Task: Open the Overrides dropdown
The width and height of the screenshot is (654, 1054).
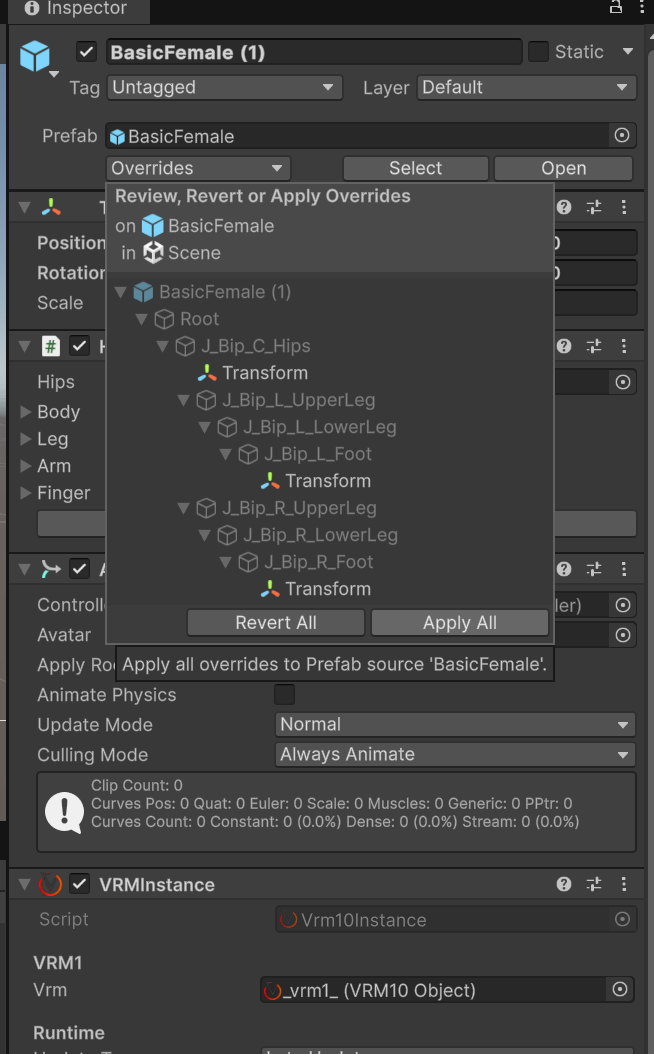Action: tap(198, 168)
